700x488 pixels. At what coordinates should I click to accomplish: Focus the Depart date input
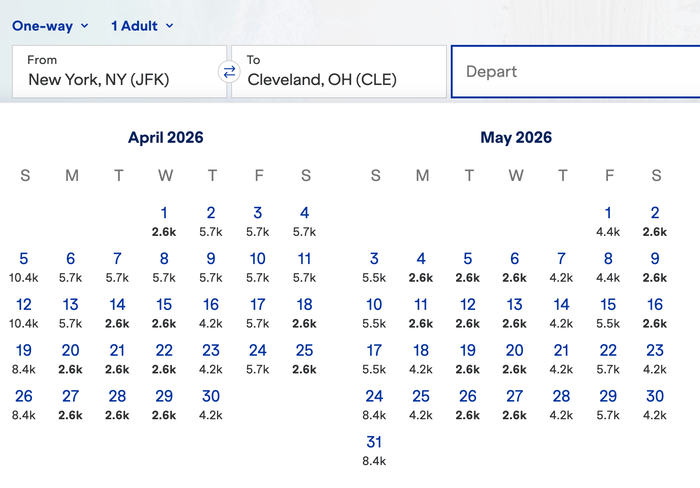click(x=576, y=71)
